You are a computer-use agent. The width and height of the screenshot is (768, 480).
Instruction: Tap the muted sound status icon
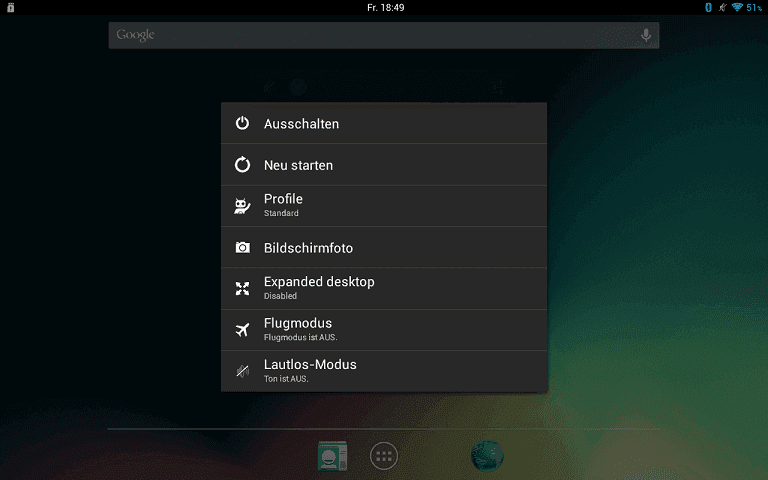point(722,7)
